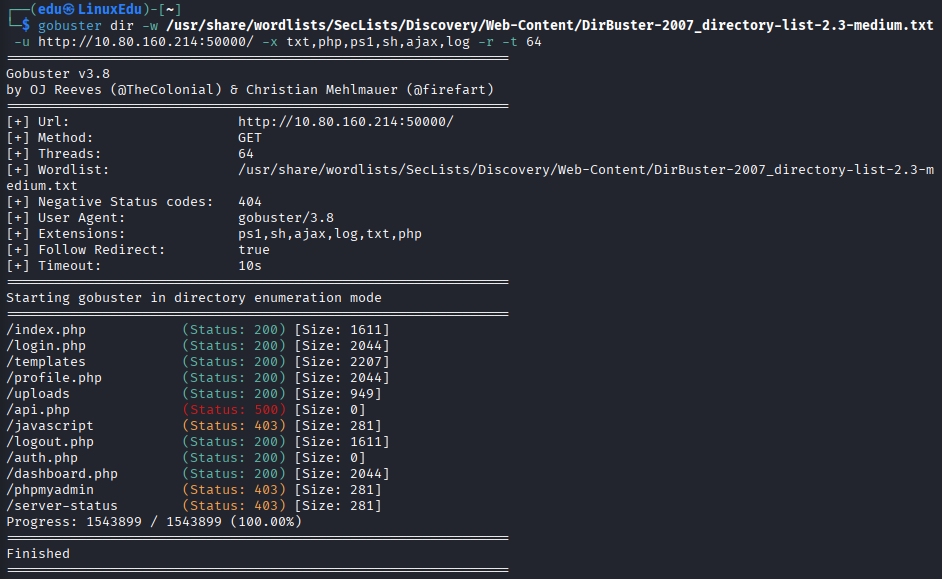Click the /index.php result path
942x579 pixels.
tap(46, 330)
